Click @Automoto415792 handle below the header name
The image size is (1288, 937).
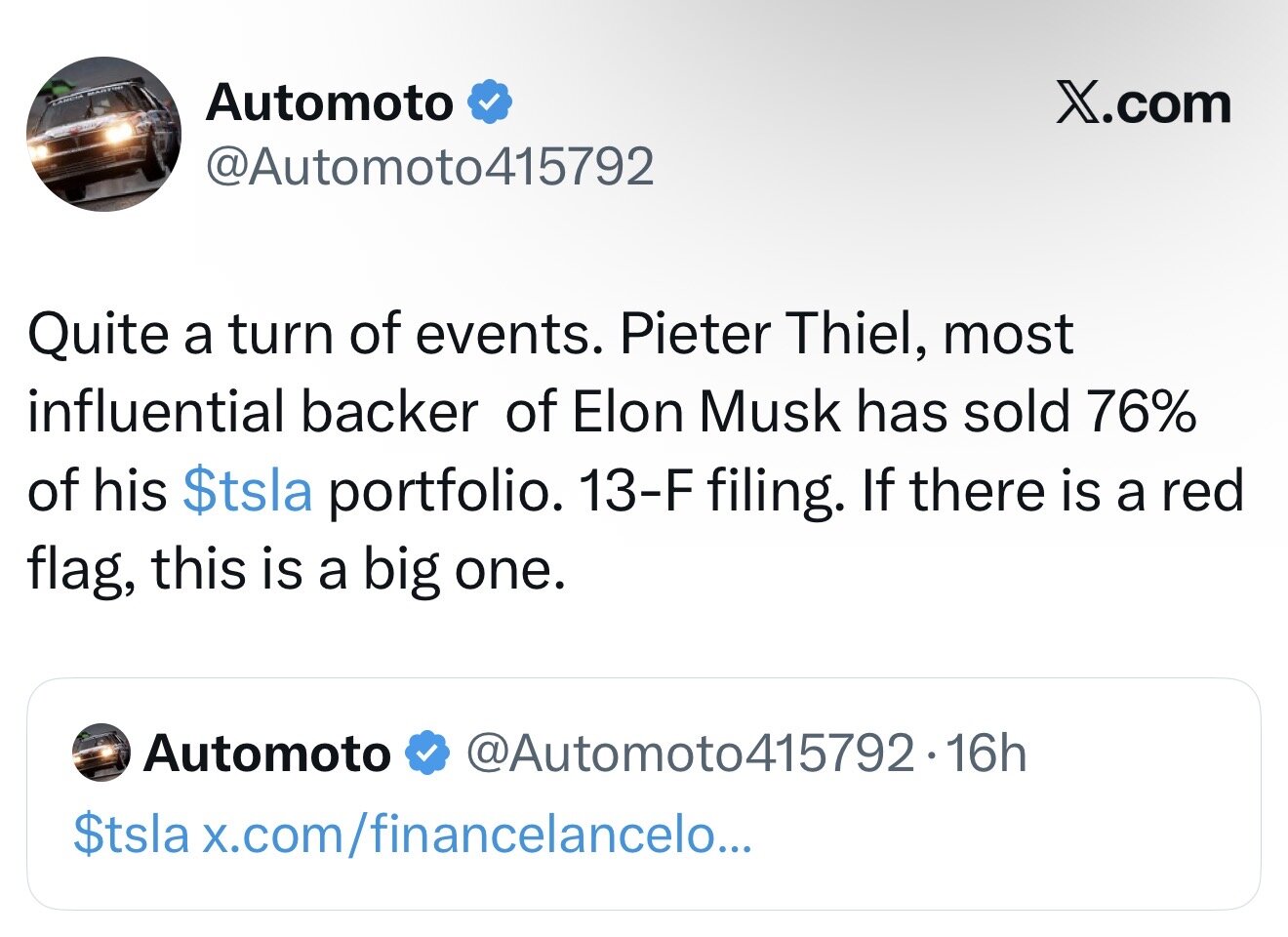[429, 166]
